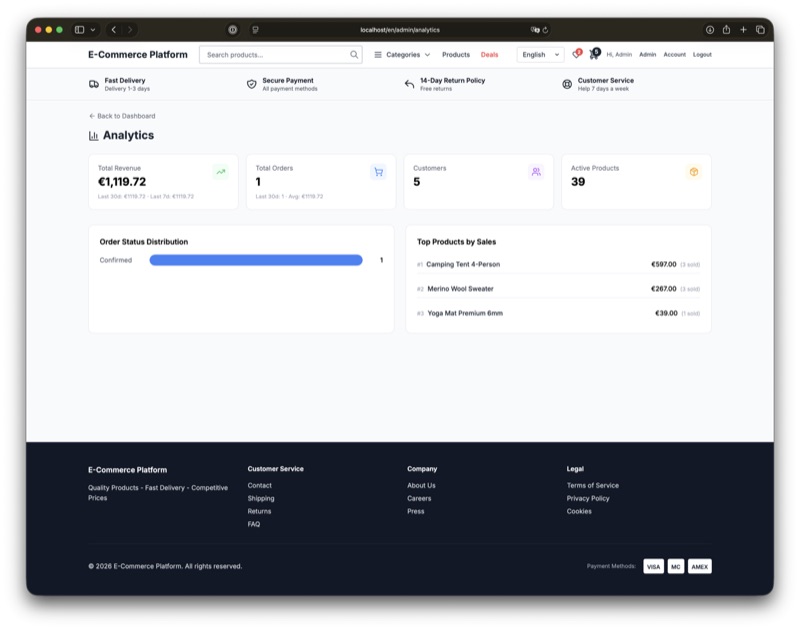
Task: Click the Safari privacy shield icon
Action: (x=233, y=30)
